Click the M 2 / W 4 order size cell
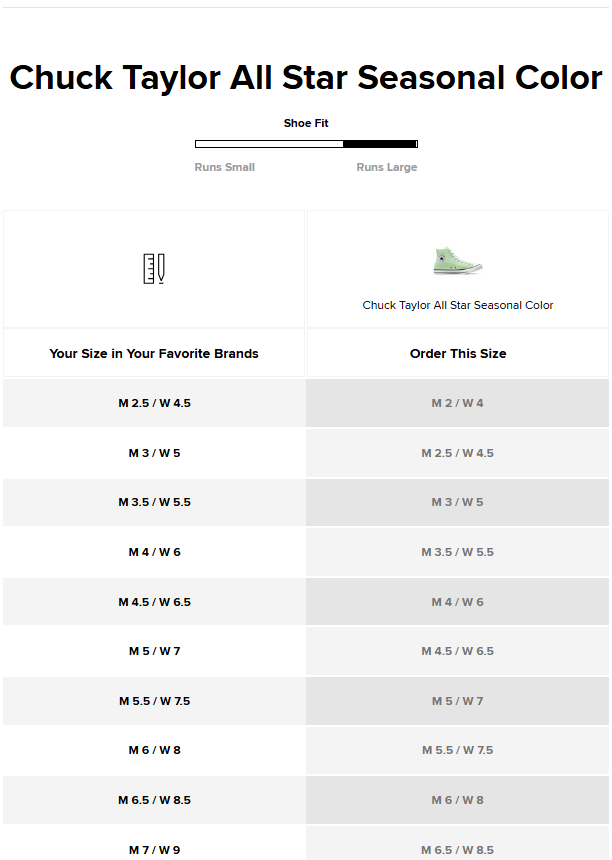The image size is (612, 860). click(458, 403)
